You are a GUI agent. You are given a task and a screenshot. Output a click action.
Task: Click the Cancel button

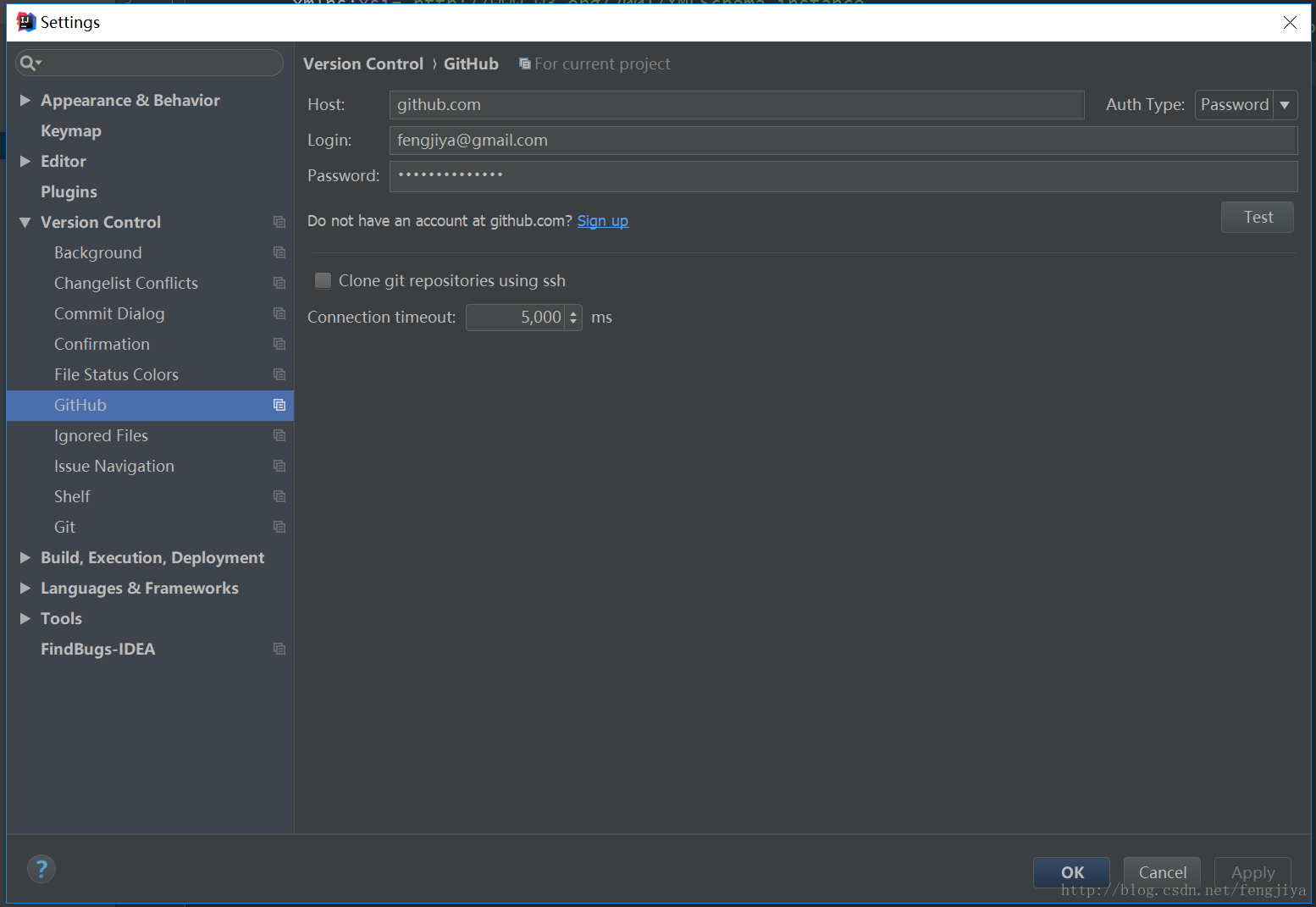click(1162, 872)
